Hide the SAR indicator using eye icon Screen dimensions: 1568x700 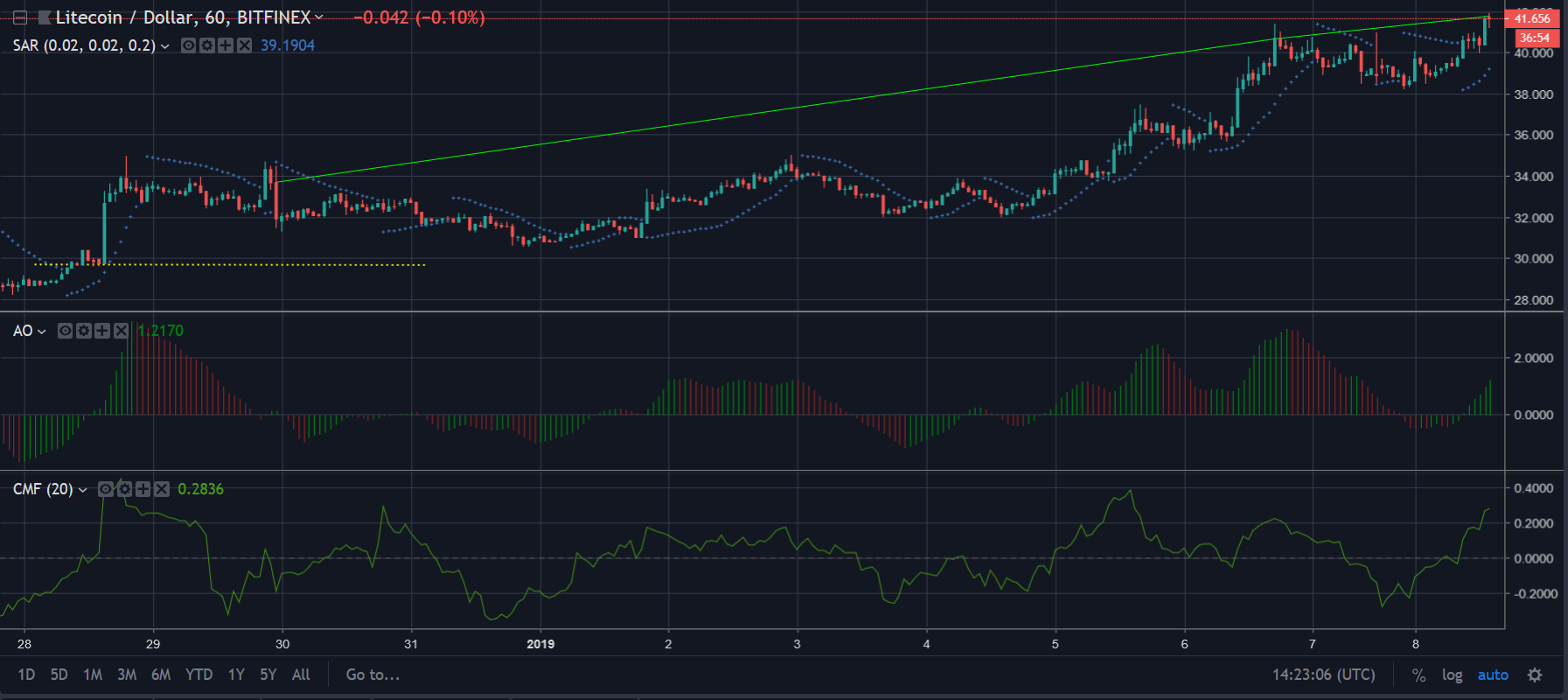(x=188, y=45)
